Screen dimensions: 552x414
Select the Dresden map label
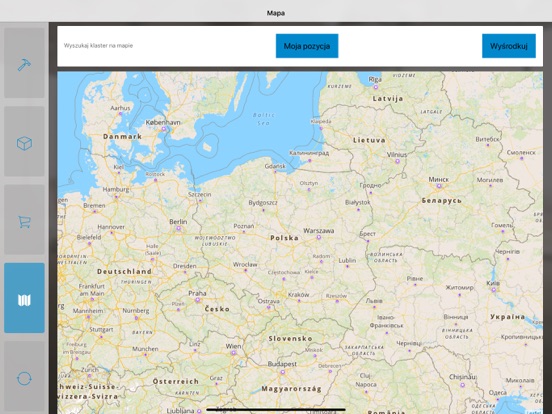[185, 266]
